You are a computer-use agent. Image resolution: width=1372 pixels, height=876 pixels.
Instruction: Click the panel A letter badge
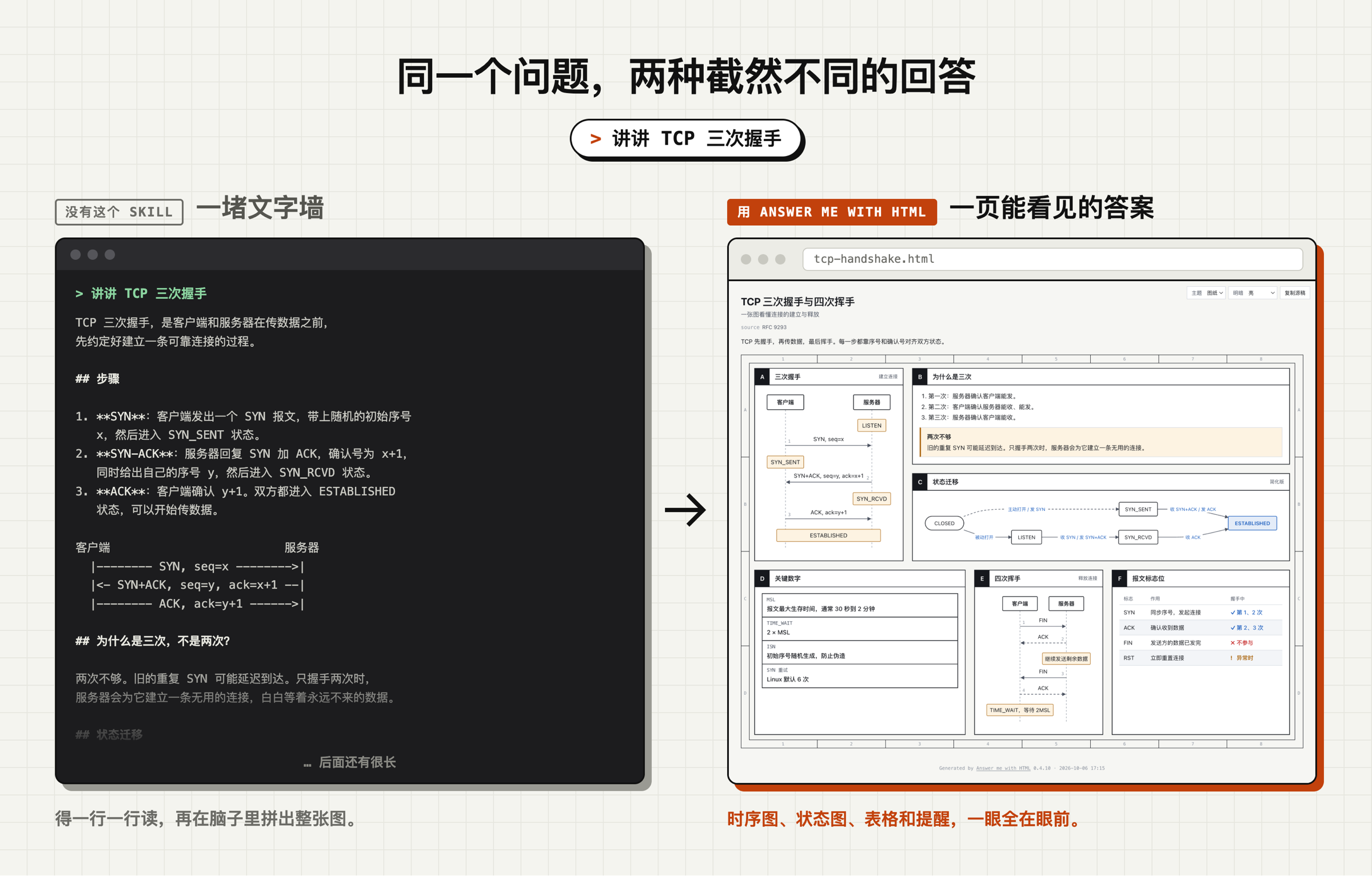click(x=762, y=377)
